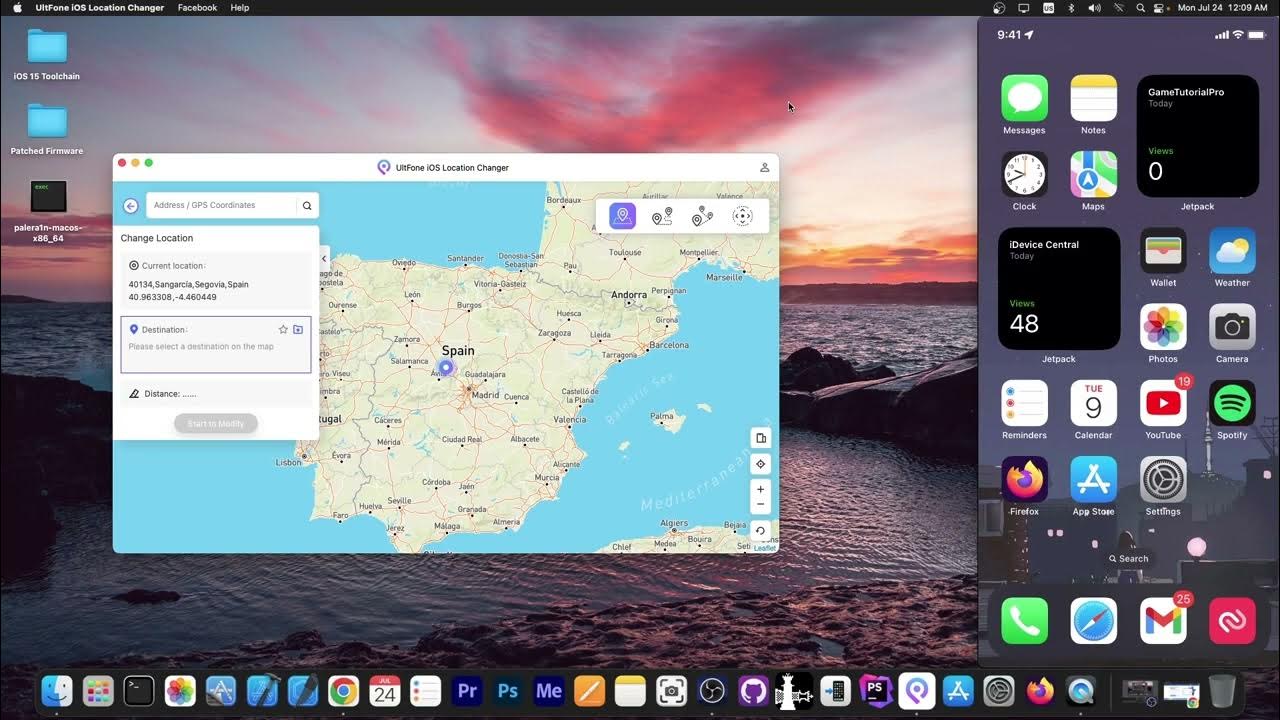Select the joystick movement mode icon
The height and width of the screenshot is (720, 1280).
click(x=742, y=216)
